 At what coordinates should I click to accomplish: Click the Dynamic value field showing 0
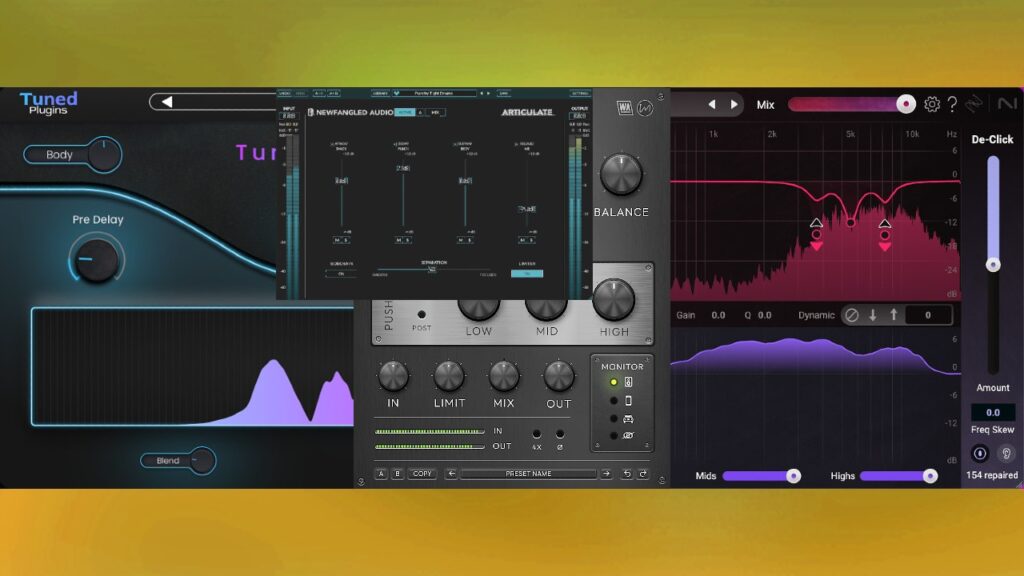tap(927, 315)
